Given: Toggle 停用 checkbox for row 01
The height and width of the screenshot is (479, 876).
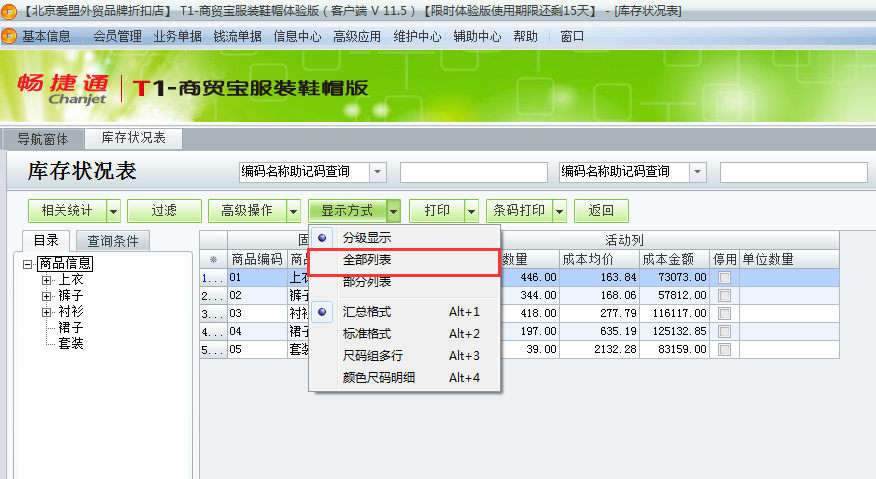Looking at the screenshot, I should pos(725,277).
